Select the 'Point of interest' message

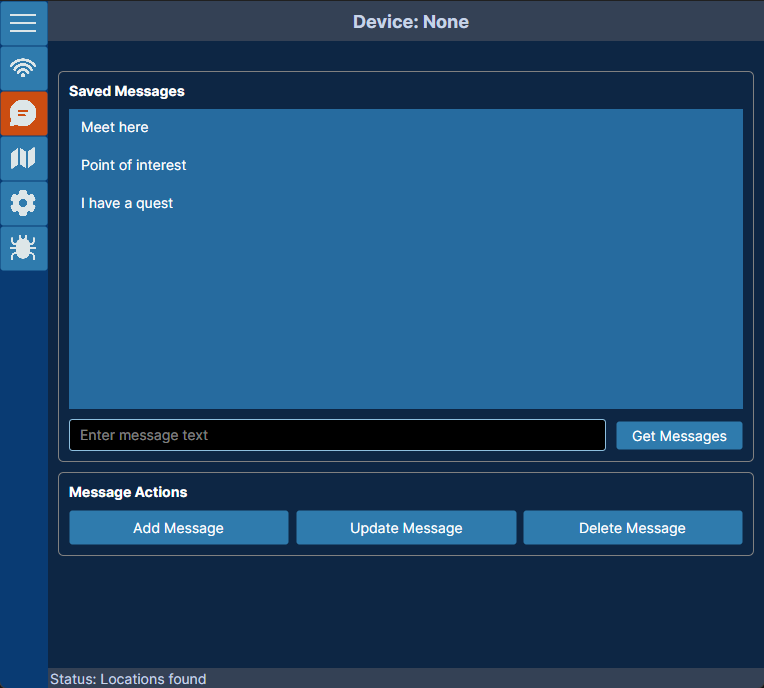405,165
